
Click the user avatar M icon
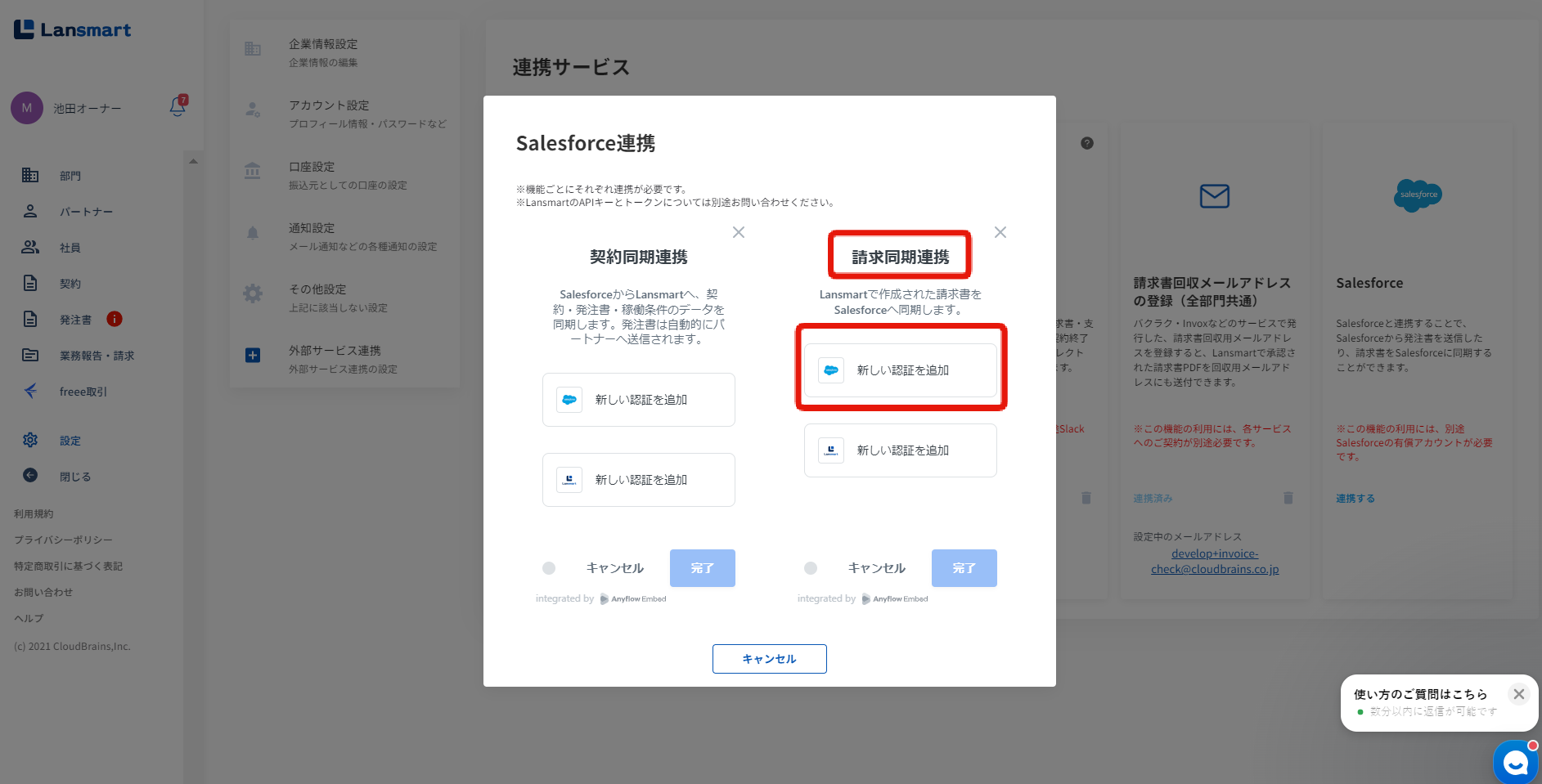27,108
